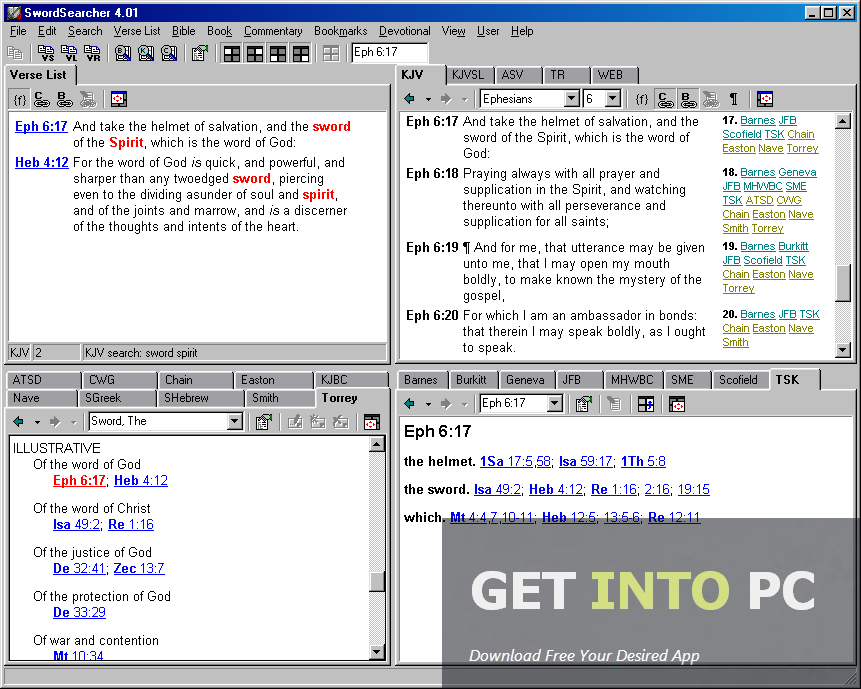Open the commentary search magnifier icon (C)
The image size is (861, 689).
169,53
